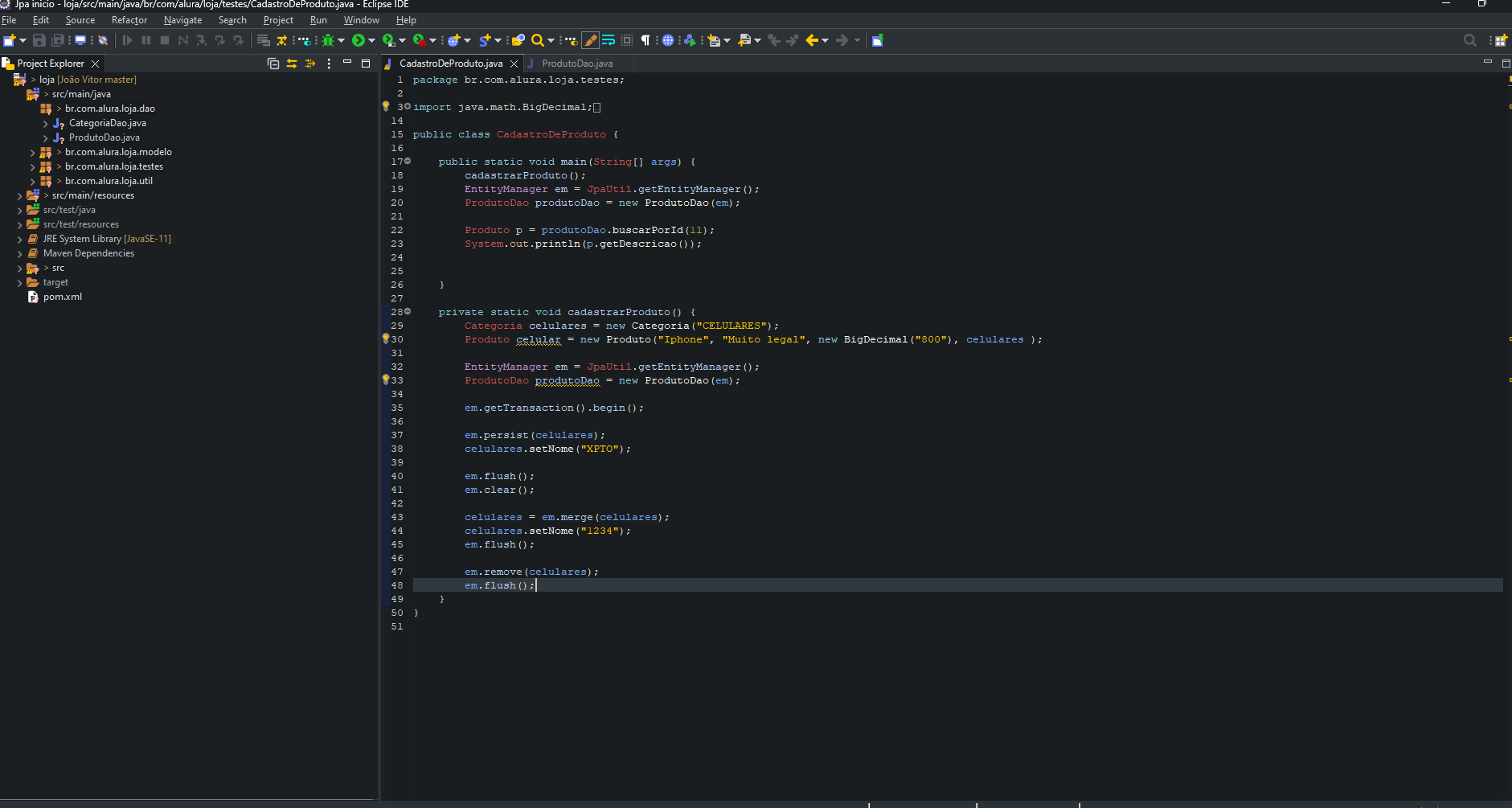The image size is (1512, 808).
Task: Click the Open Perspective icon top right
Action: [x=1501, y=40]
